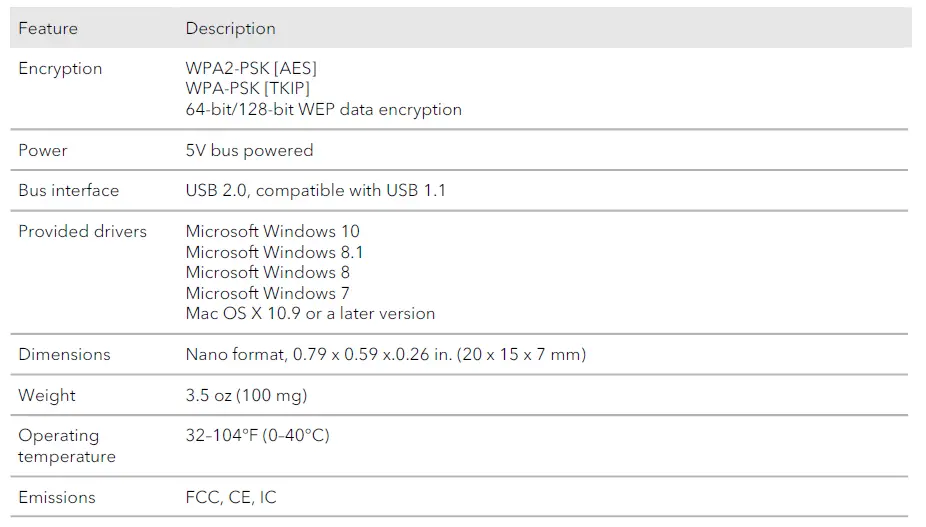The height and width of the screenshot is (527, 926).
Task: Select the USB 2.0 compatibility description
Action: point(315,190)
